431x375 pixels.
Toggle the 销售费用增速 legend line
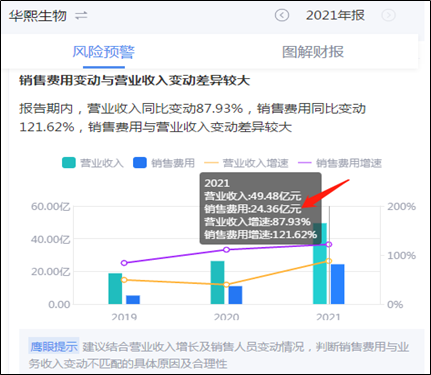click(x=340, y=163)
